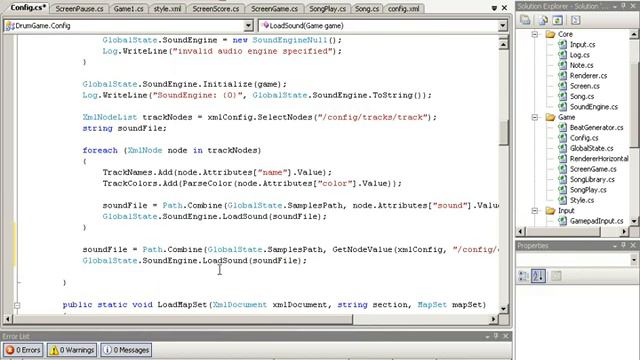Collapse the Input folder node
Image resolution: width=640 pixels, height=360 pixels.
click(x=535, y=211)
